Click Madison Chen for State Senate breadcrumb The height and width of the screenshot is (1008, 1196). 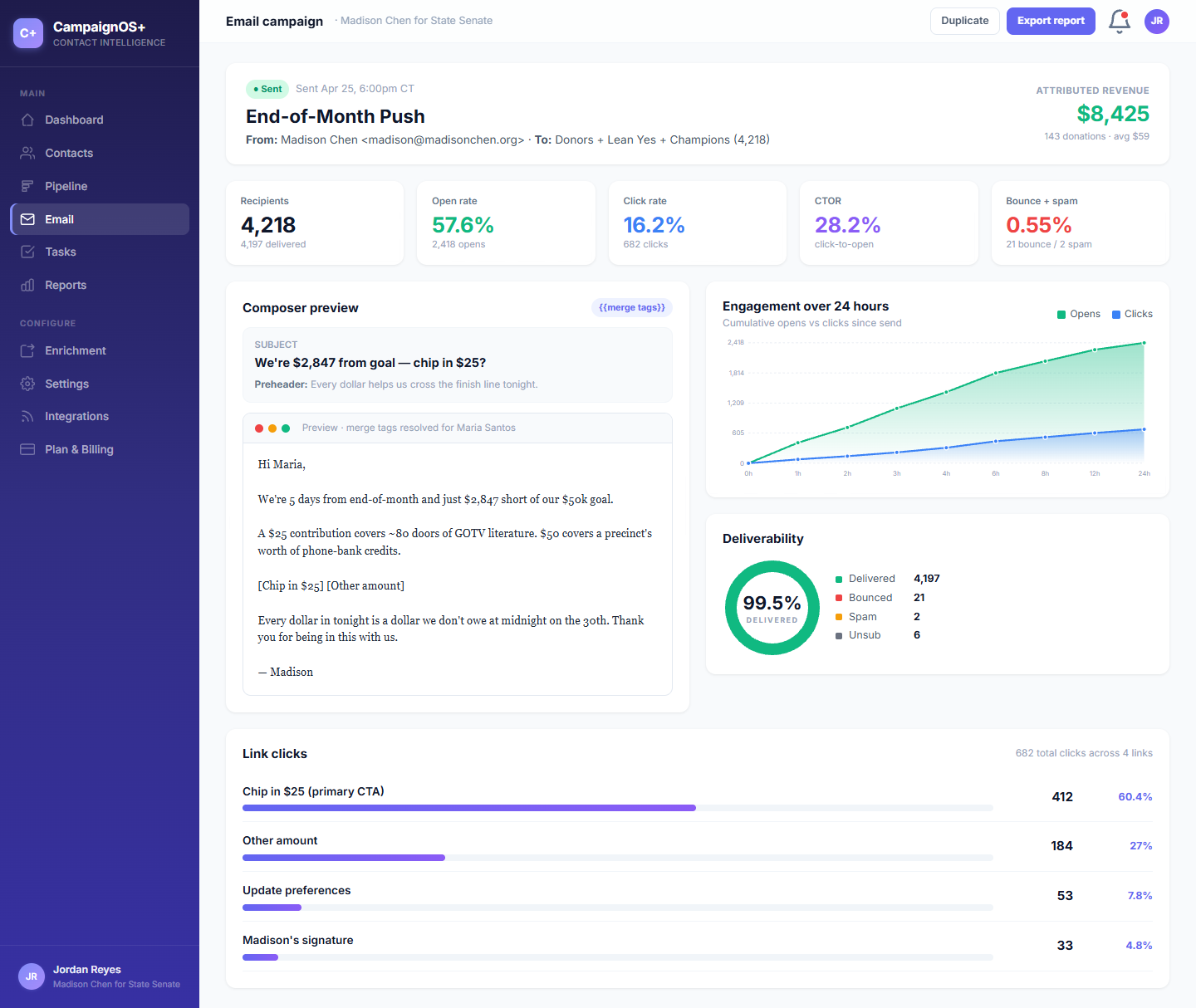(416, 21)
